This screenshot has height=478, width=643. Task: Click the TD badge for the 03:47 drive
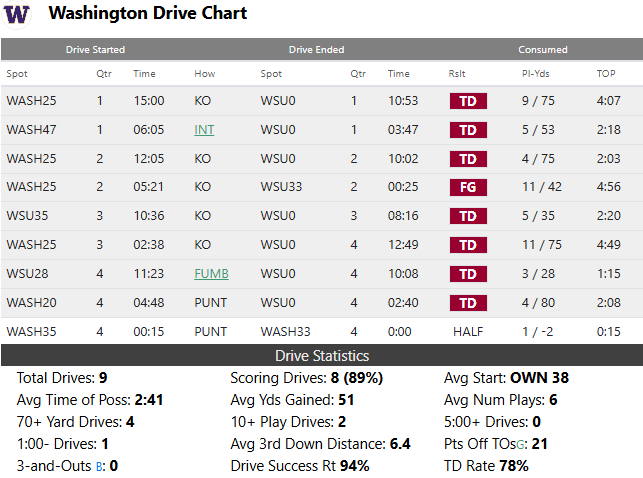coord(468,130)
